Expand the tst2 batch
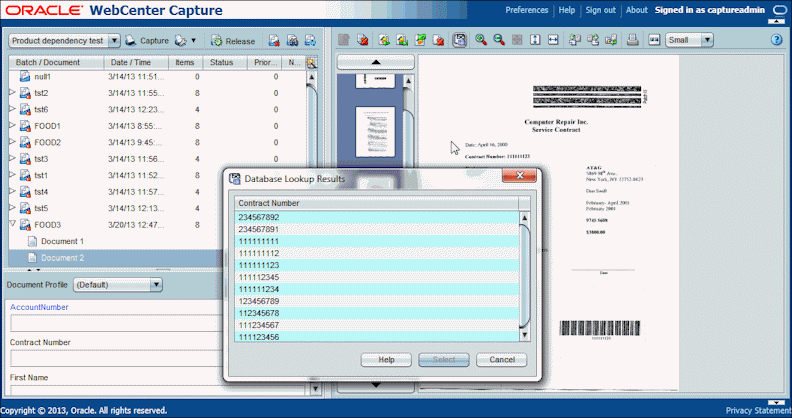 [13, 93]
